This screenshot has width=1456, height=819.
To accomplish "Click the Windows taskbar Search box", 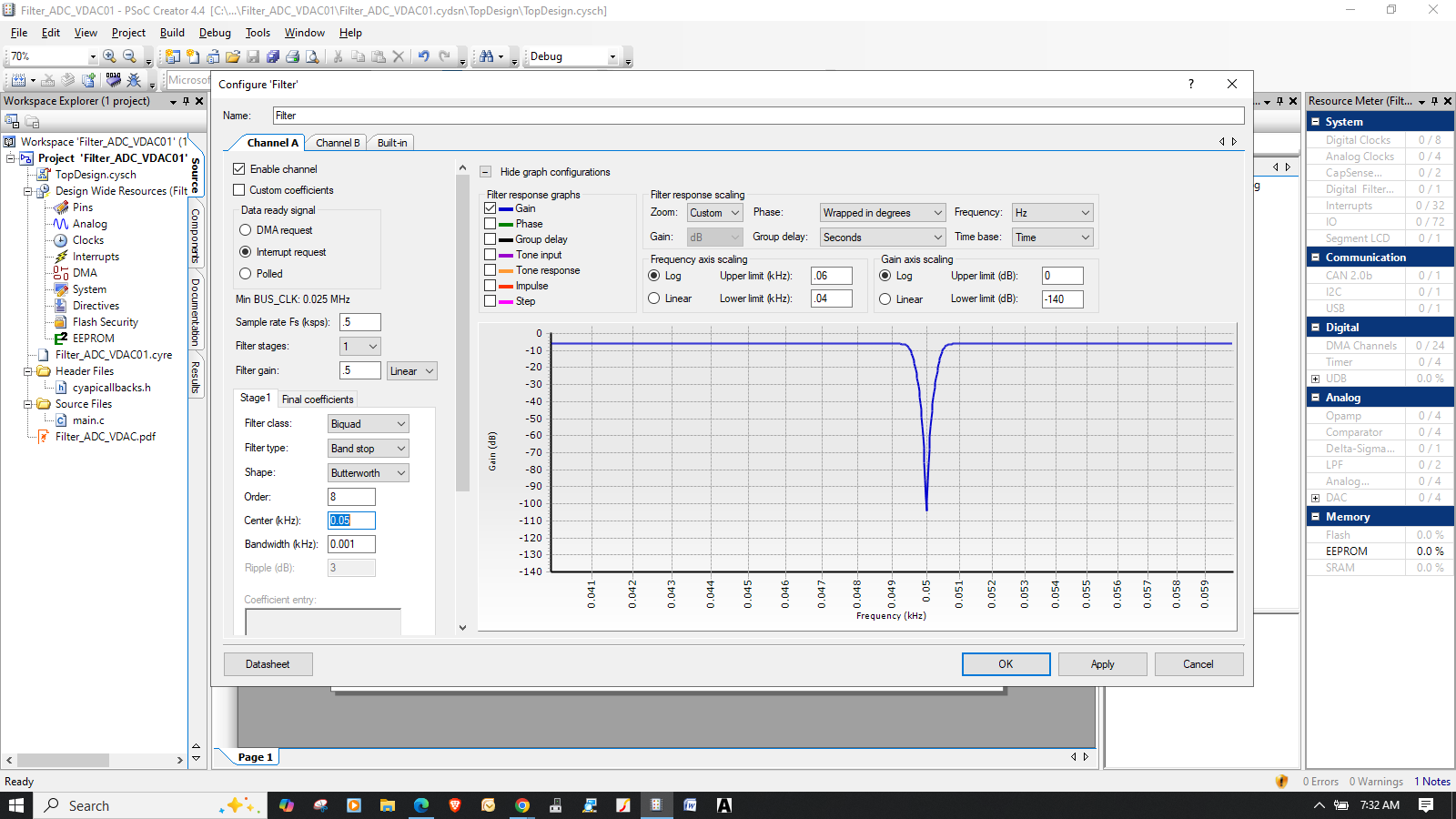I will click(151, 805).
